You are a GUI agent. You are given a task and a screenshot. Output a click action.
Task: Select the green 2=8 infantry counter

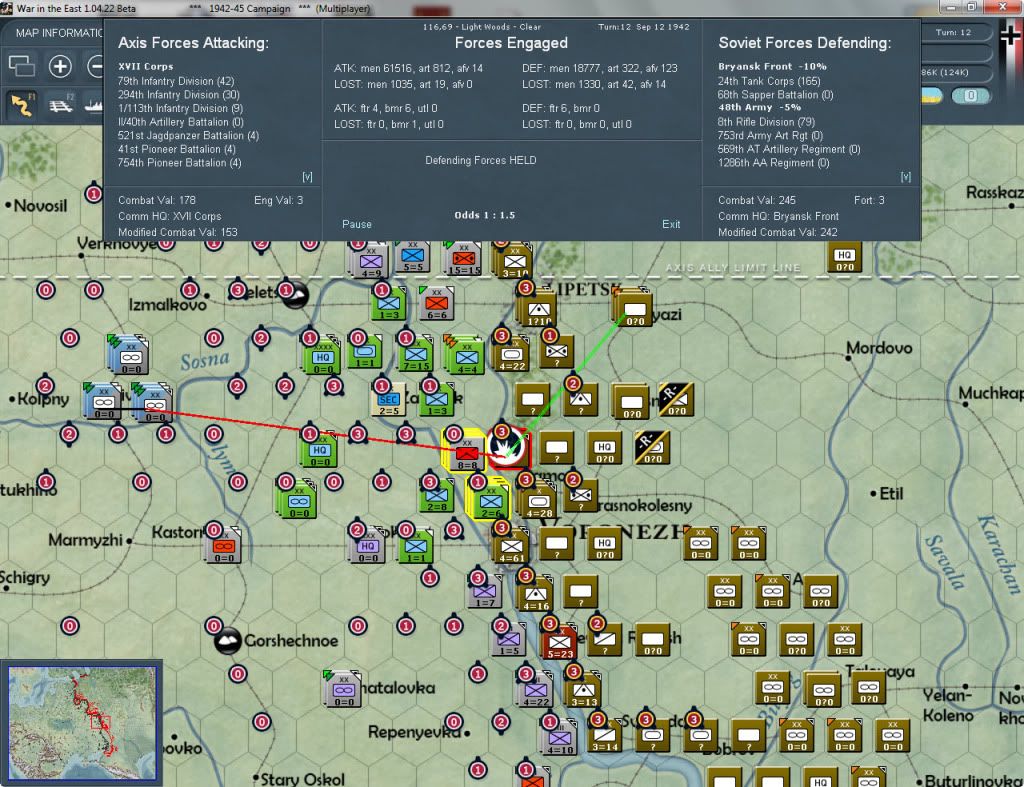(x=437, y=496)
